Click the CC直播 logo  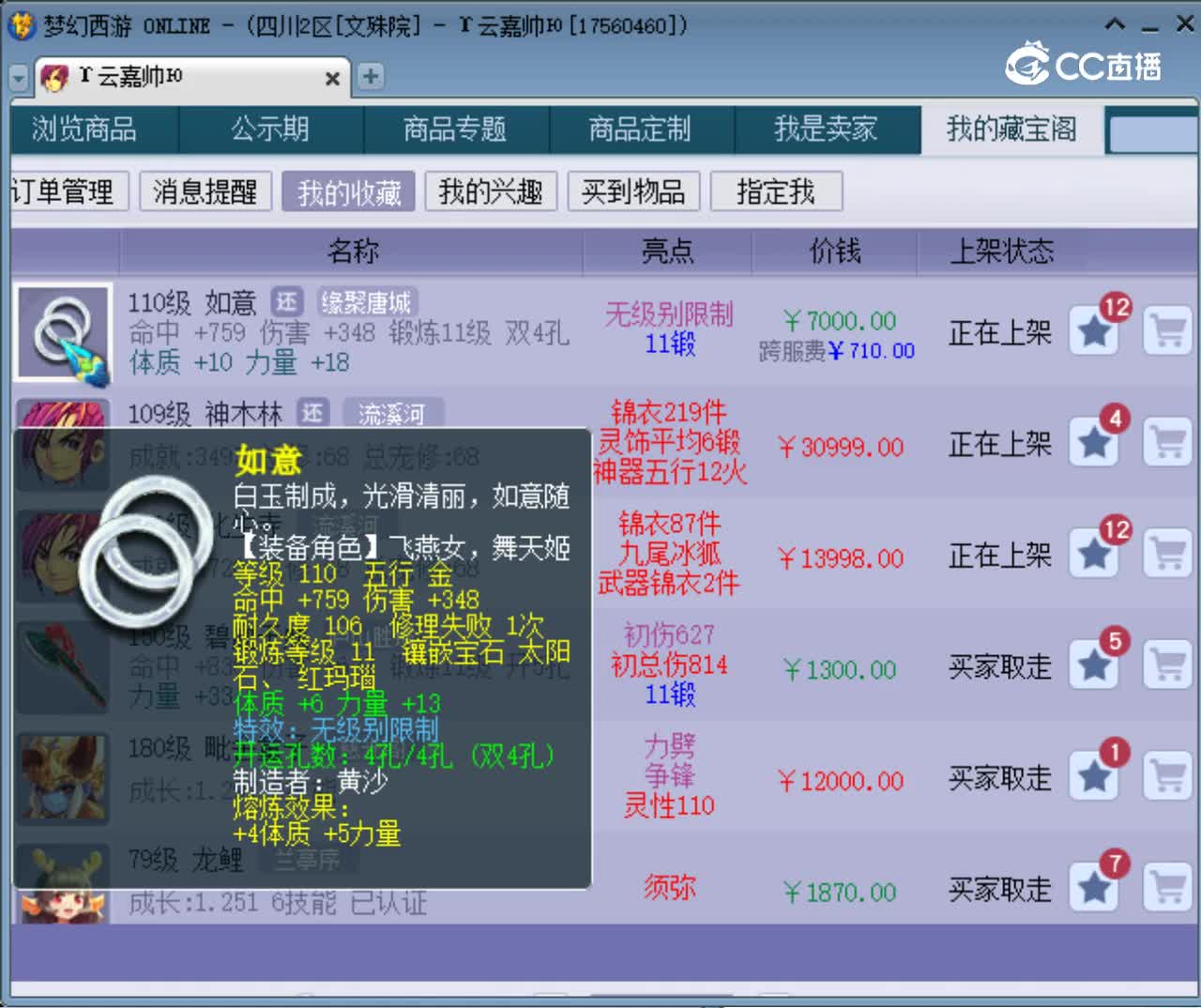coord(1083,64)
